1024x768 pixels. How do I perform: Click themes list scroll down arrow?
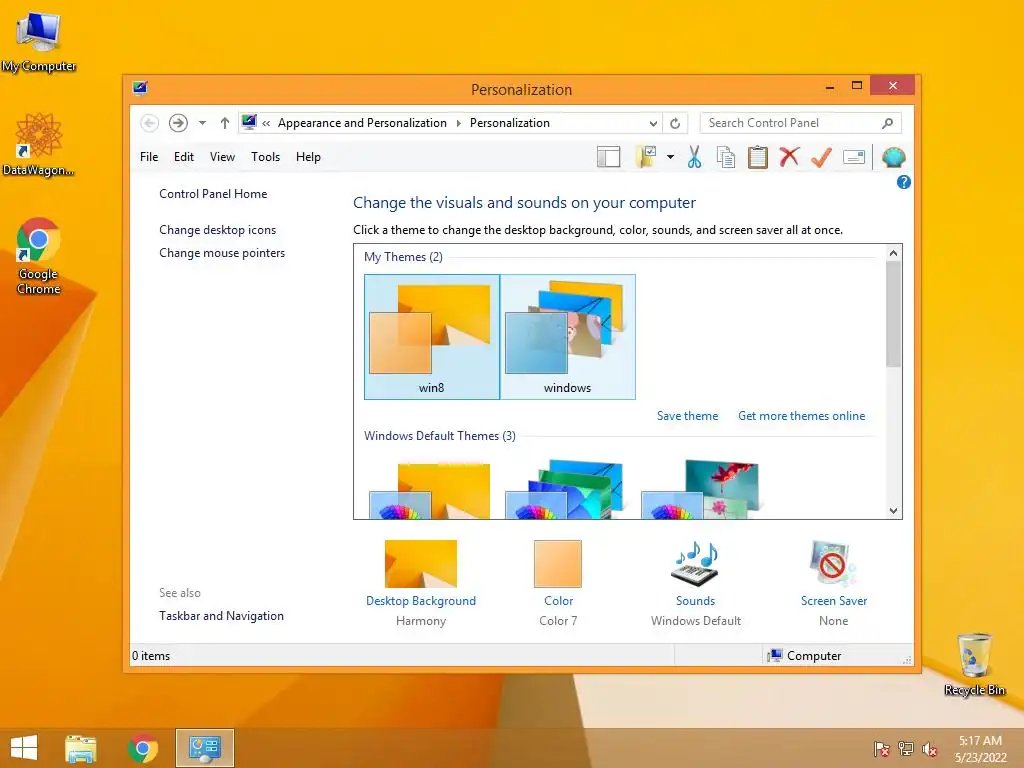[x=893, y=511]
